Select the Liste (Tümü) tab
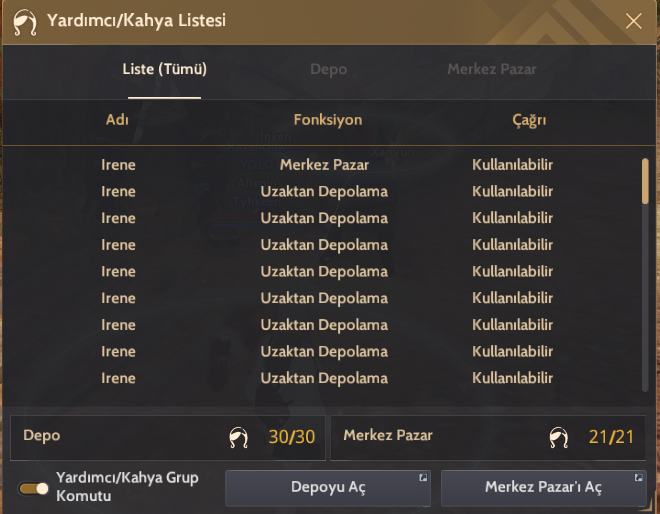This screenshot has width=660, height=514. tap(165, 69)
